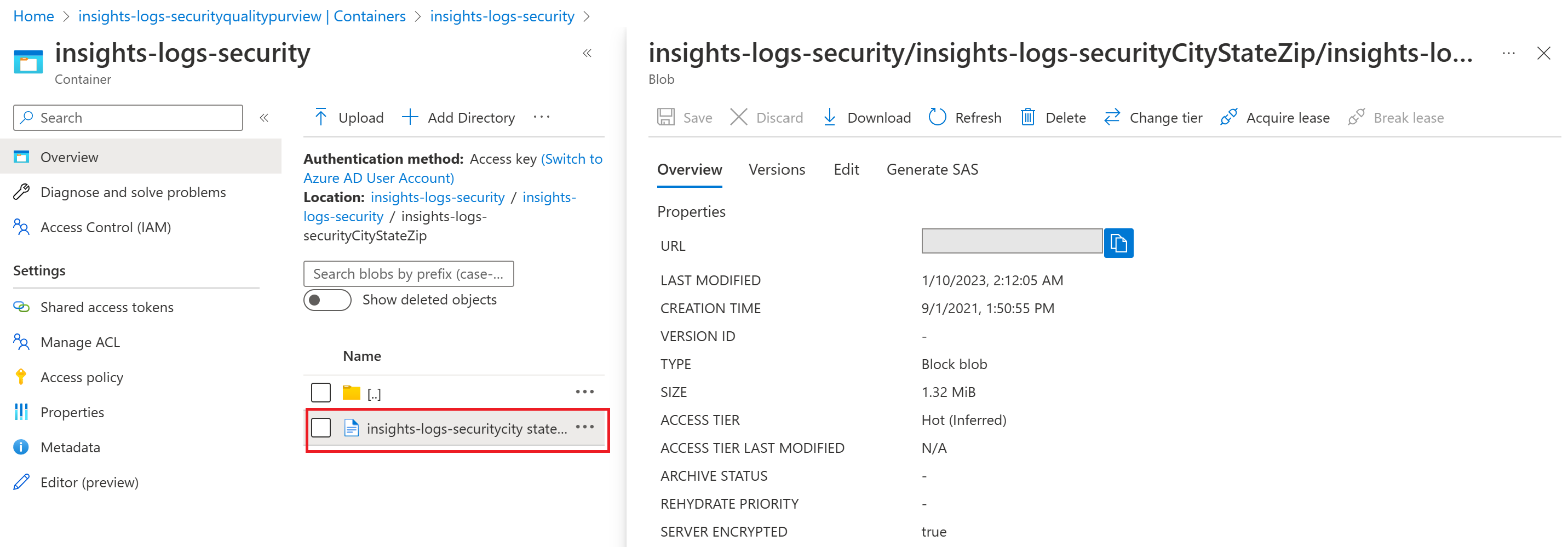Click the Search blobs by prefix field

[x=409, y=274]
